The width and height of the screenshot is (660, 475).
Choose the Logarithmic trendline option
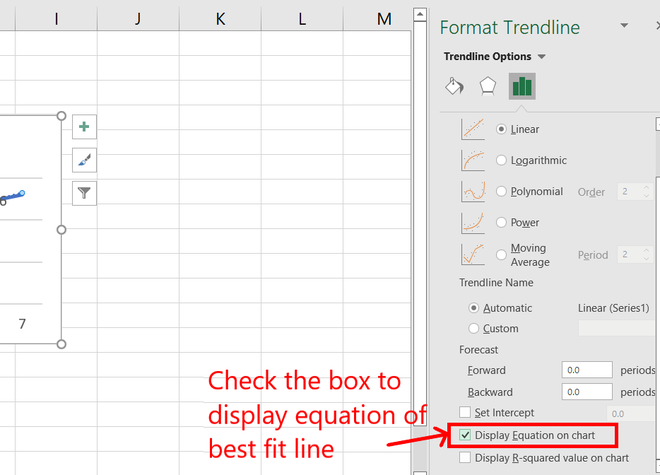[x=501, y=160]
